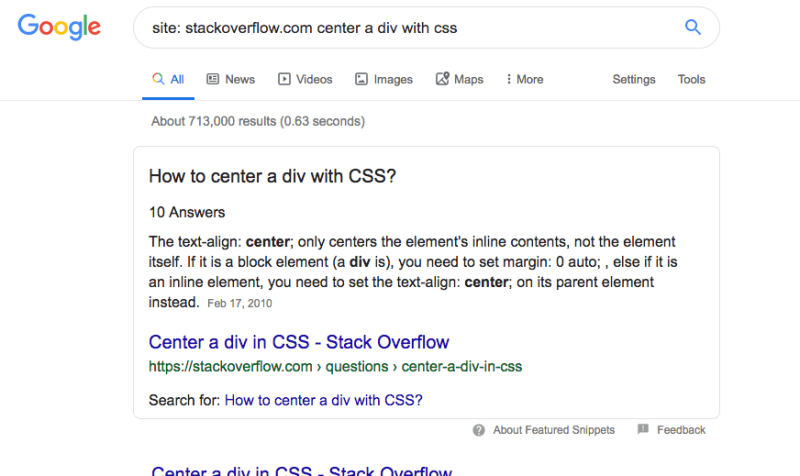This screenshot has height=476, width=800.
Task: Switch to the Images tab
Action: 384,79
